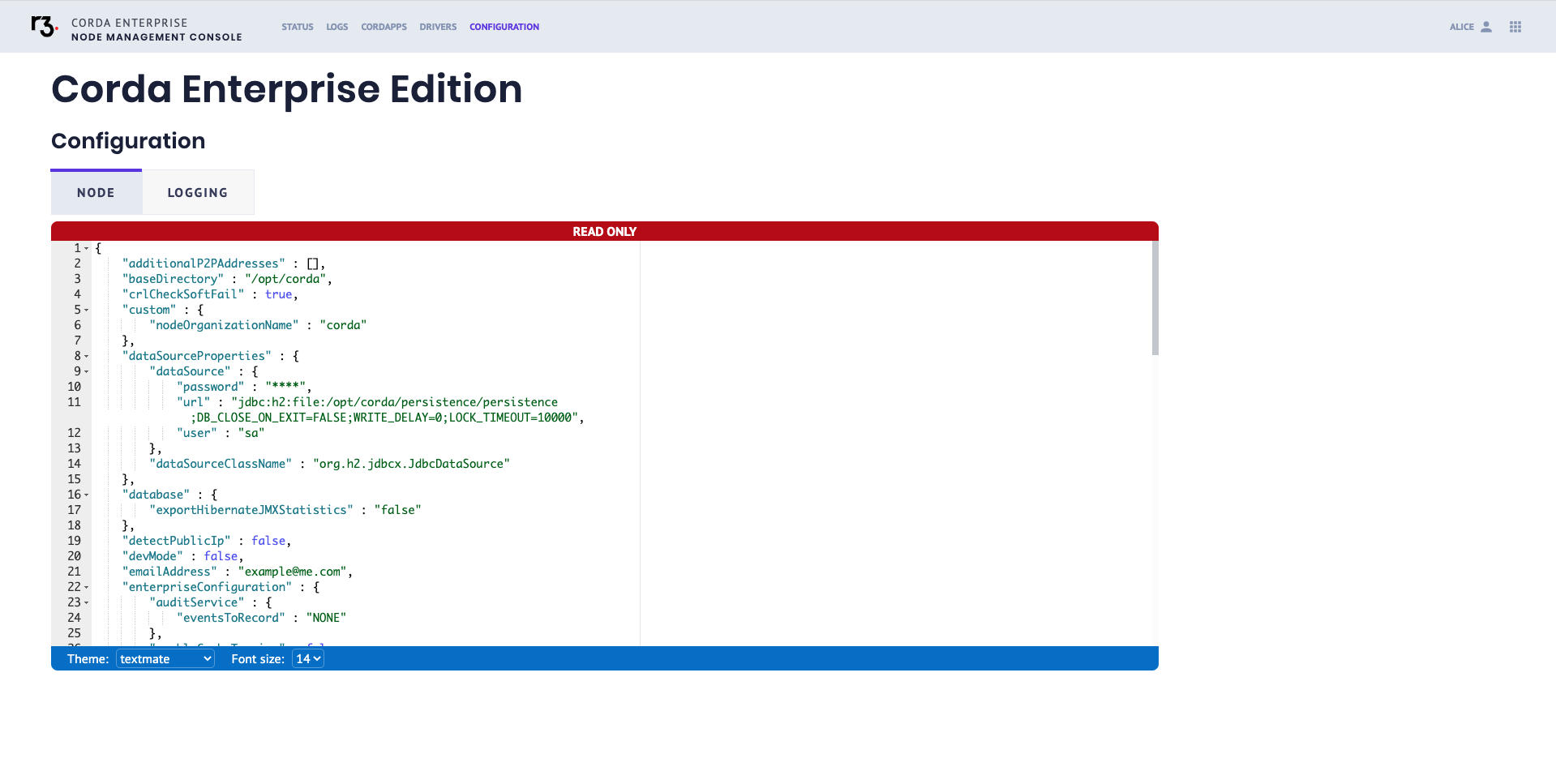Click the "detectPublicIp" key
1556x784 pixels.
click(x=177, y=541)
